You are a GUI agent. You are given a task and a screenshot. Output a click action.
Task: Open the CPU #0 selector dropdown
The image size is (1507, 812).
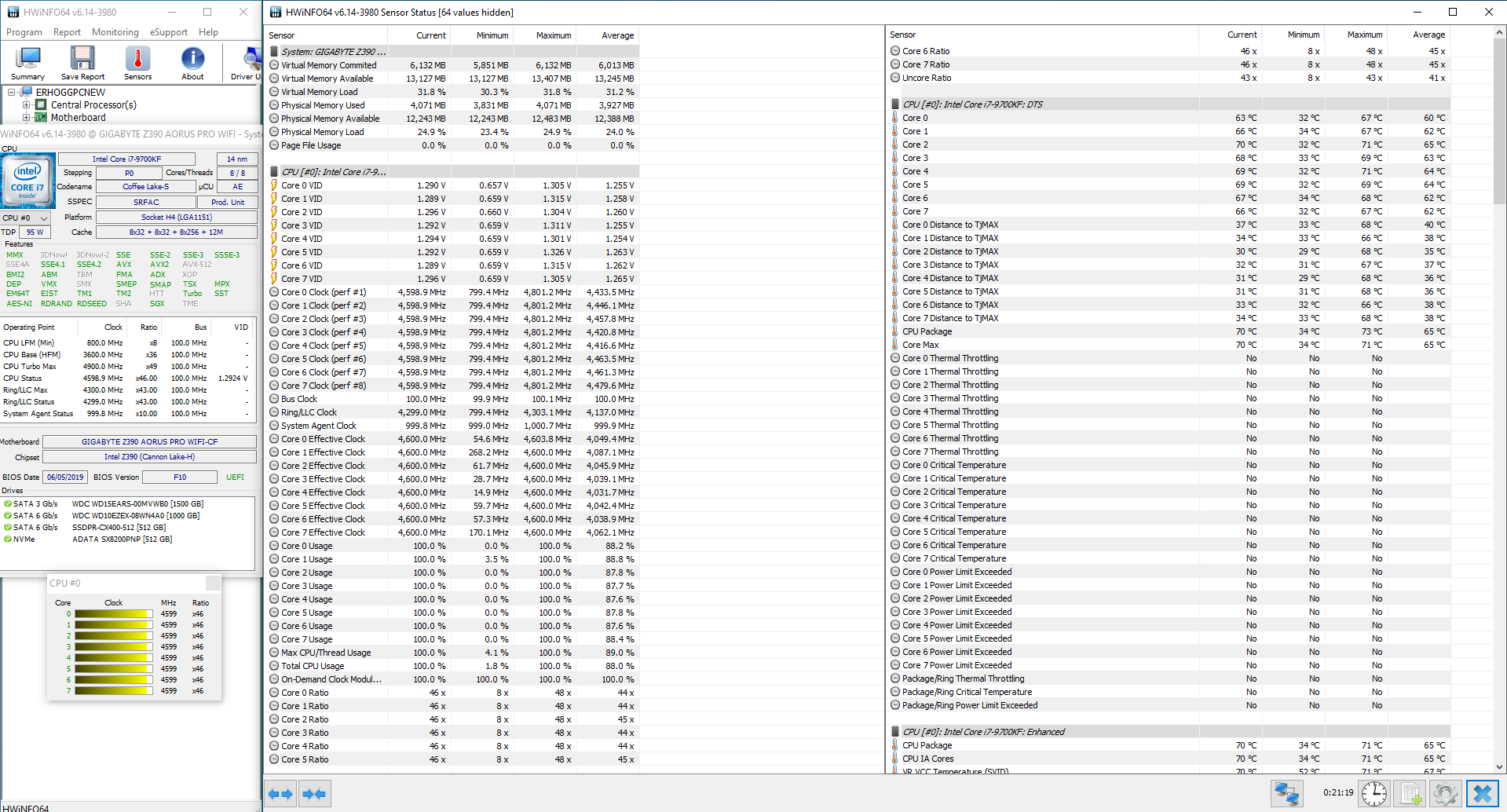pyautogui.click(x=26, y=218)
